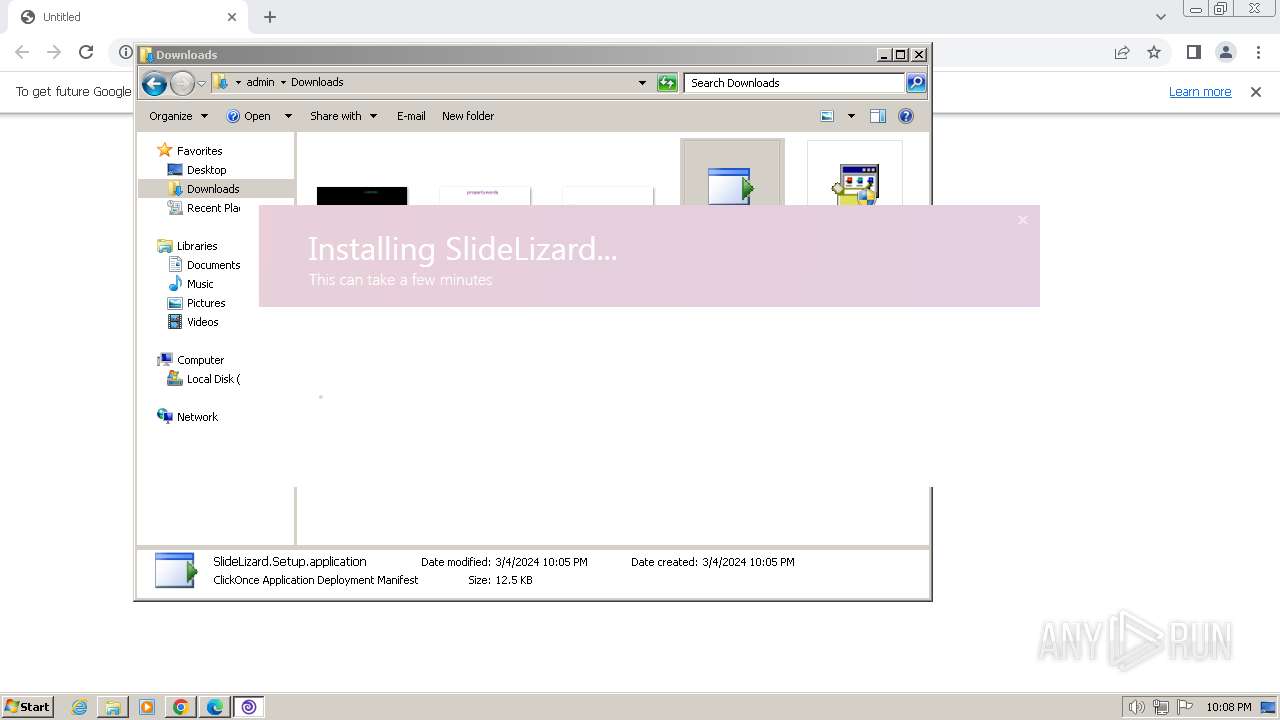Click the admin breadcrumb in address bar
Viewport: 1280px width, 720px height.
point(260,82)
